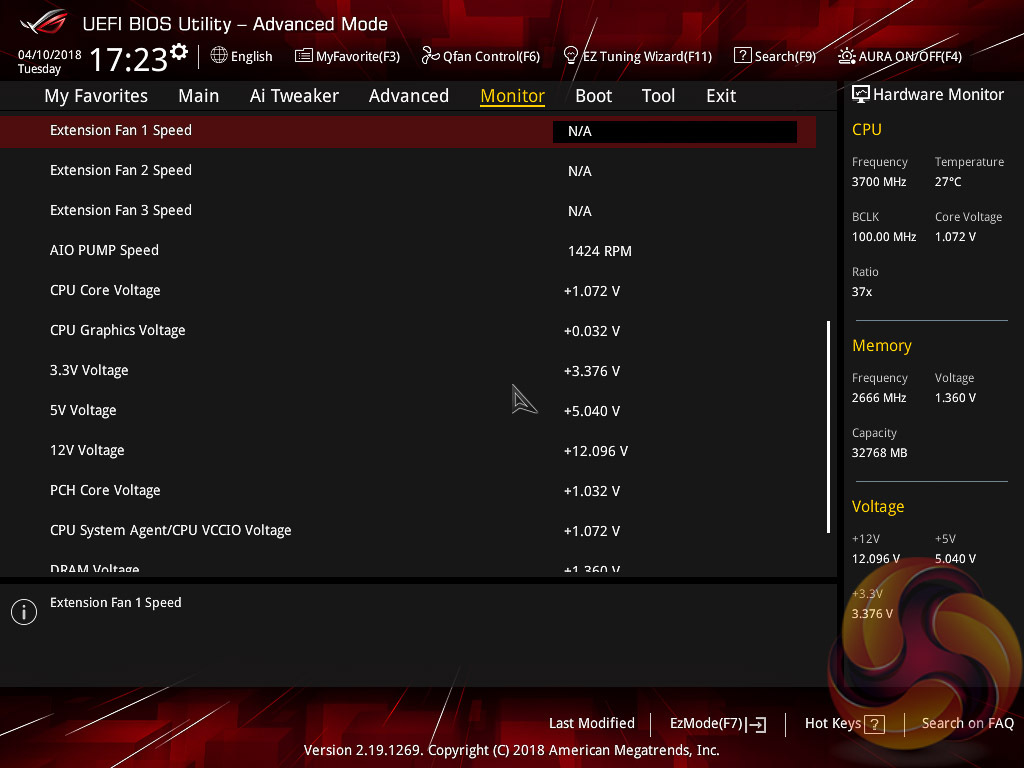Select 3.3V Voltage row
The width and height of the screenshot is (1024, 768).
point(408,370)
